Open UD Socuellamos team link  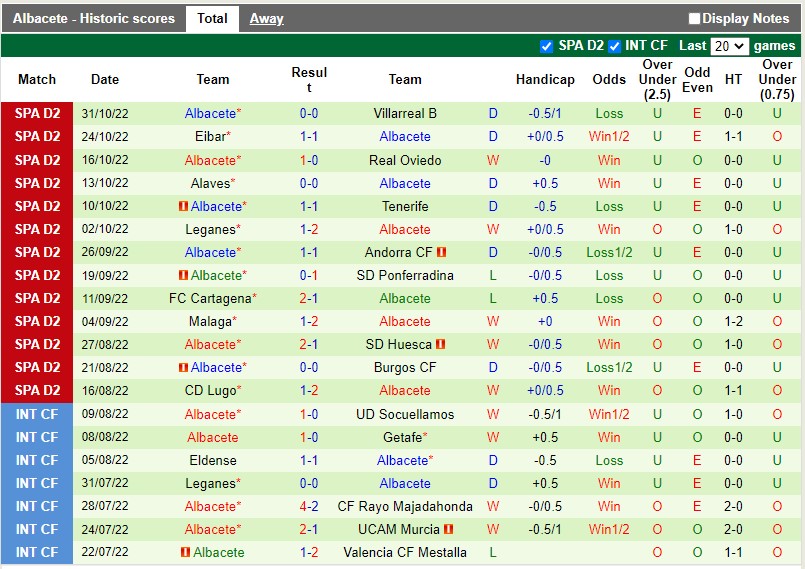405,414
